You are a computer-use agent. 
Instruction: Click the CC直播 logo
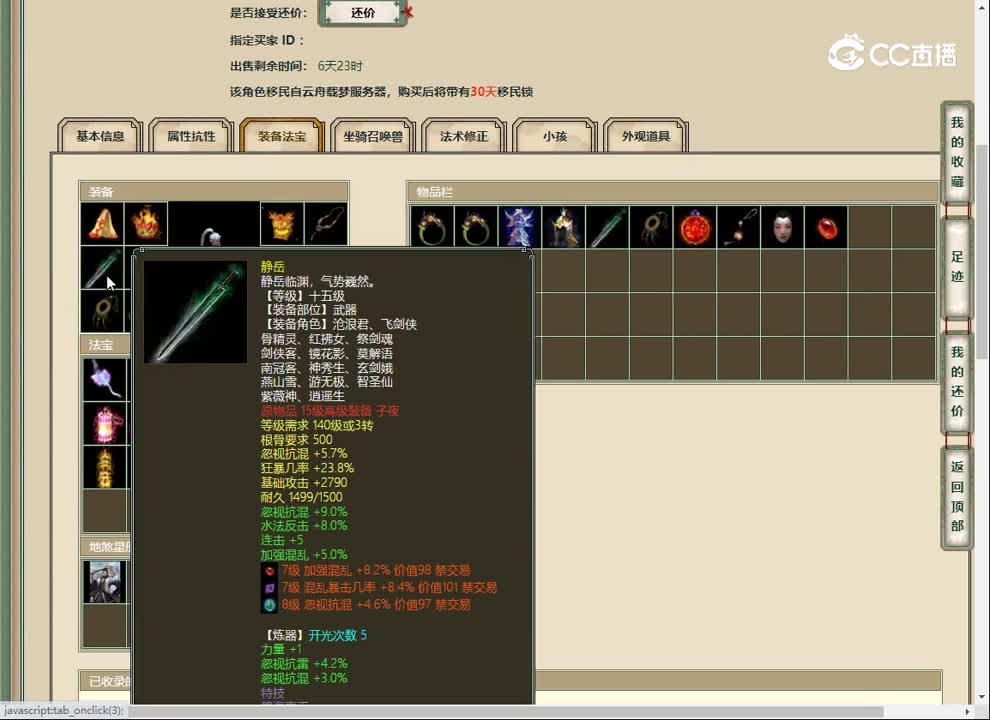pos(886,52)
